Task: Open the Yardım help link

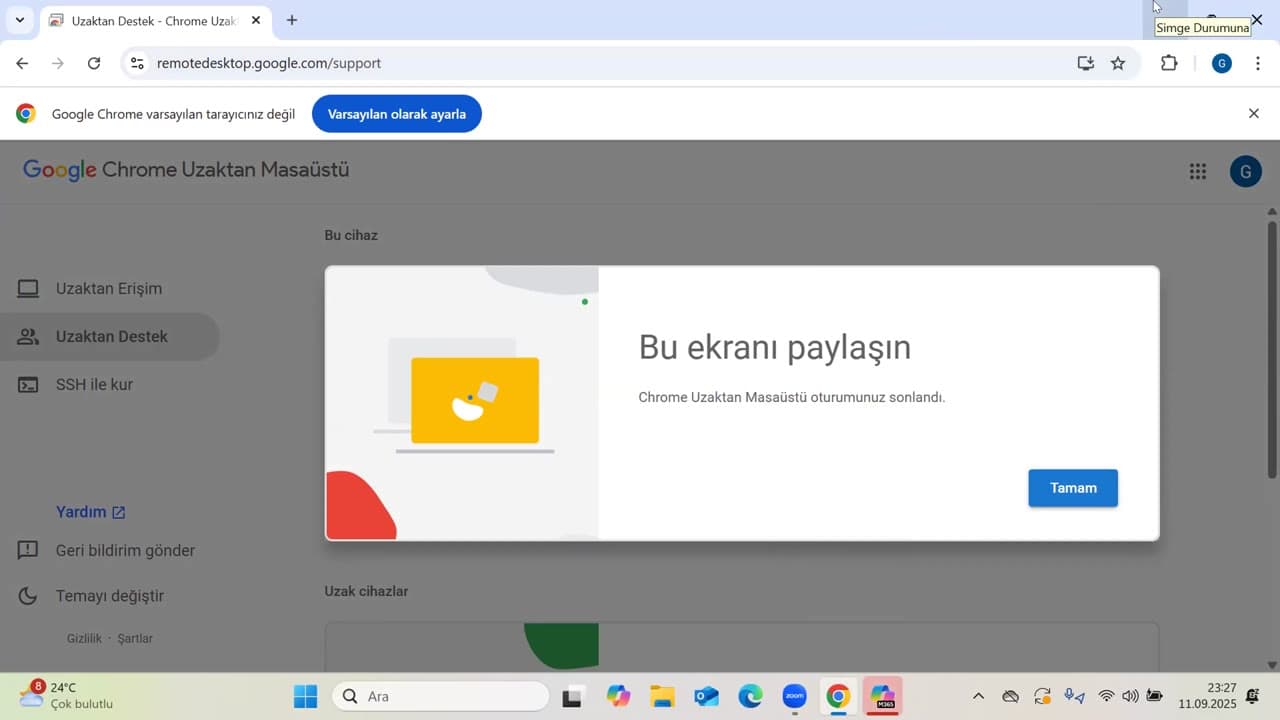Action: pos(91,512)
